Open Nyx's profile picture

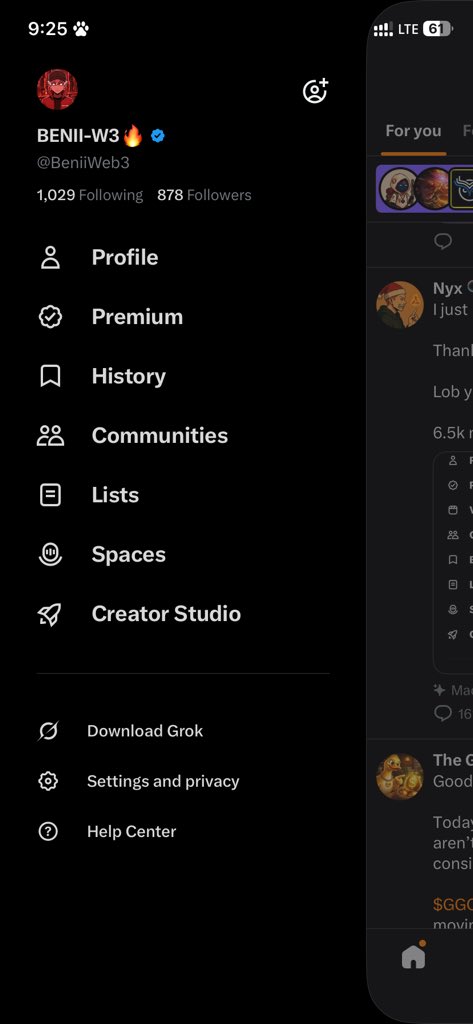400,304
